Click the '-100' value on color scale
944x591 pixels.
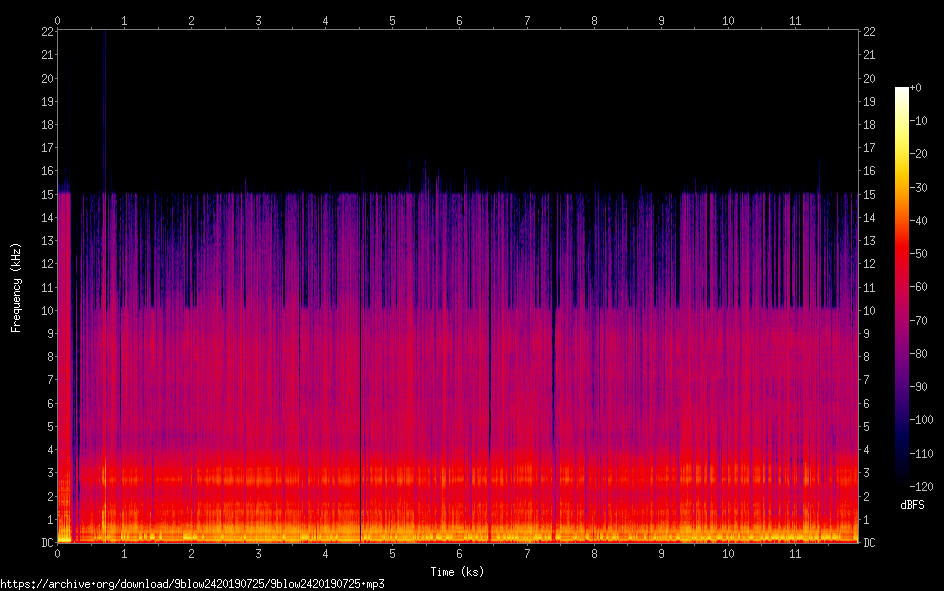point(921,420)
